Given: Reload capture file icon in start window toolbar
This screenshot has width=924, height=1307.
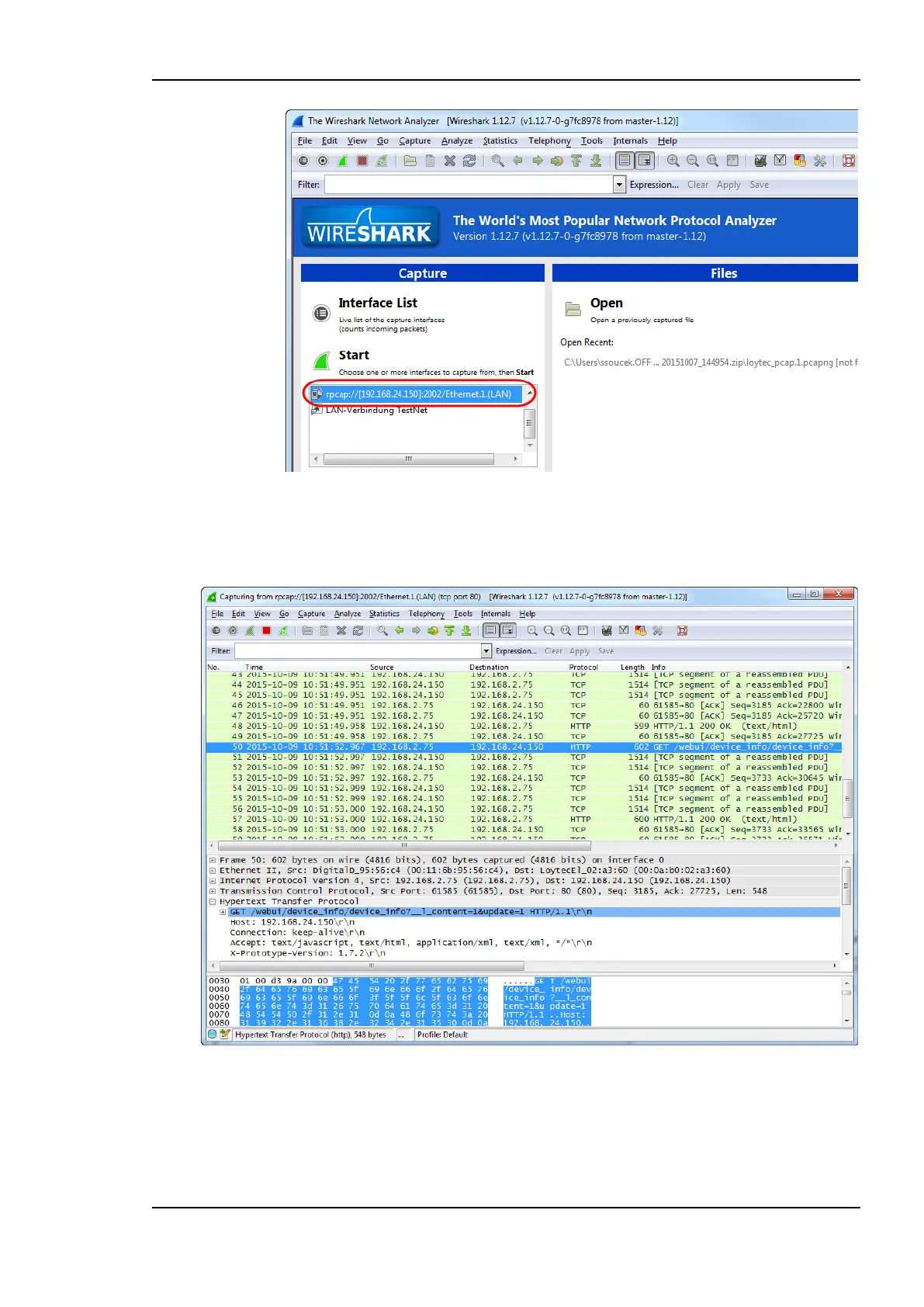Looking at the screenshot, I should coord(469,161).
